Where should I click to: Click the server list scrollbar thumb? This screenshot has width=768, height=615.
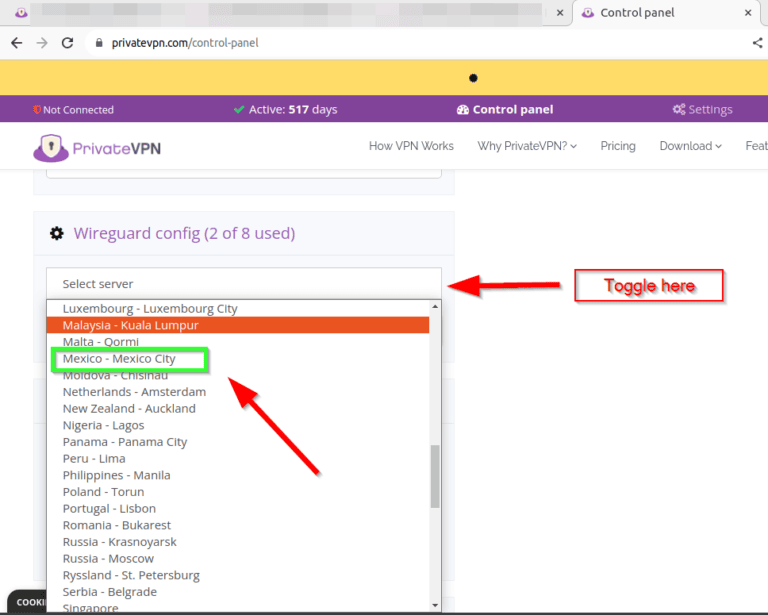click(434, 476)
